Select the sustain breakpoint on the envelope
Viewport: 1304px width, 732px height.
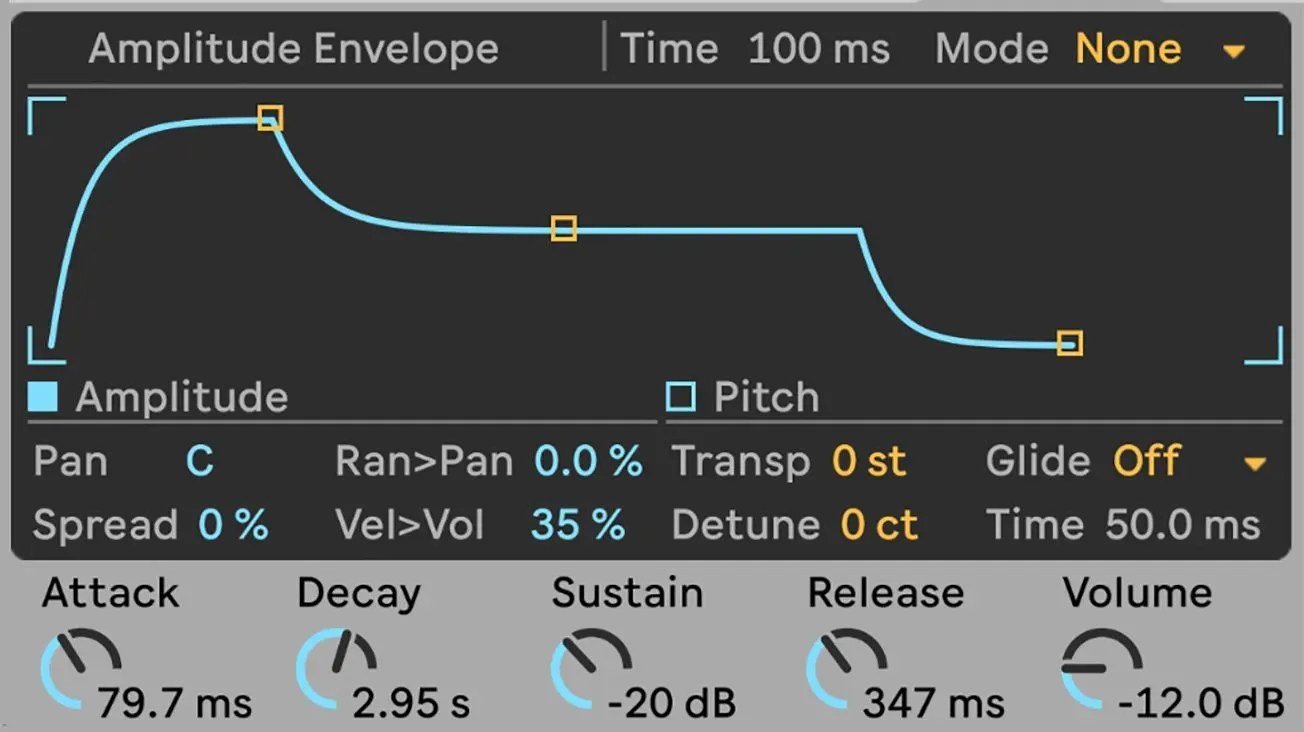pos(563,229)
